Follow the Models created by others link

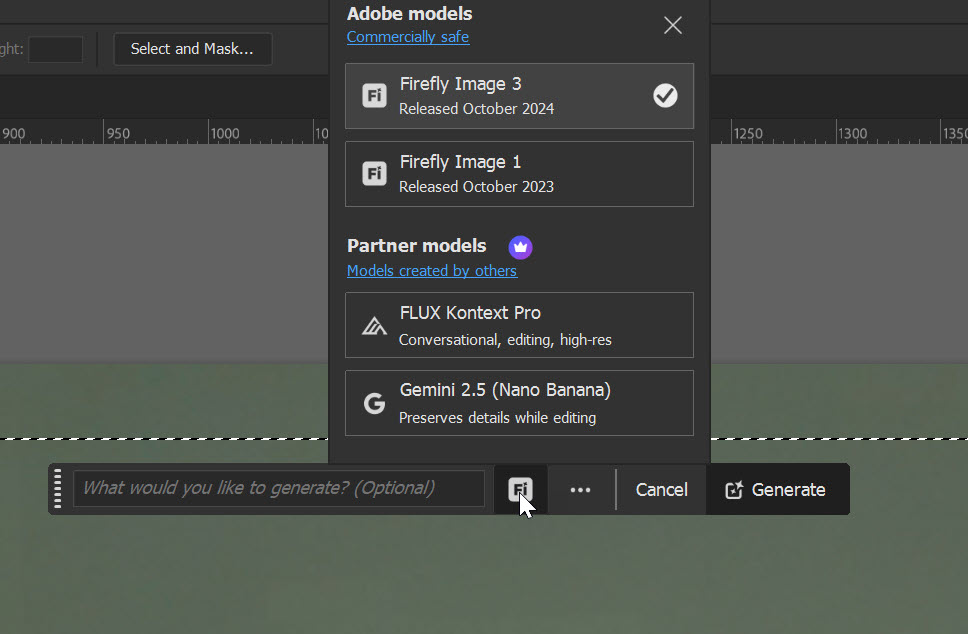pyautogui.click(x=432, y=271)
